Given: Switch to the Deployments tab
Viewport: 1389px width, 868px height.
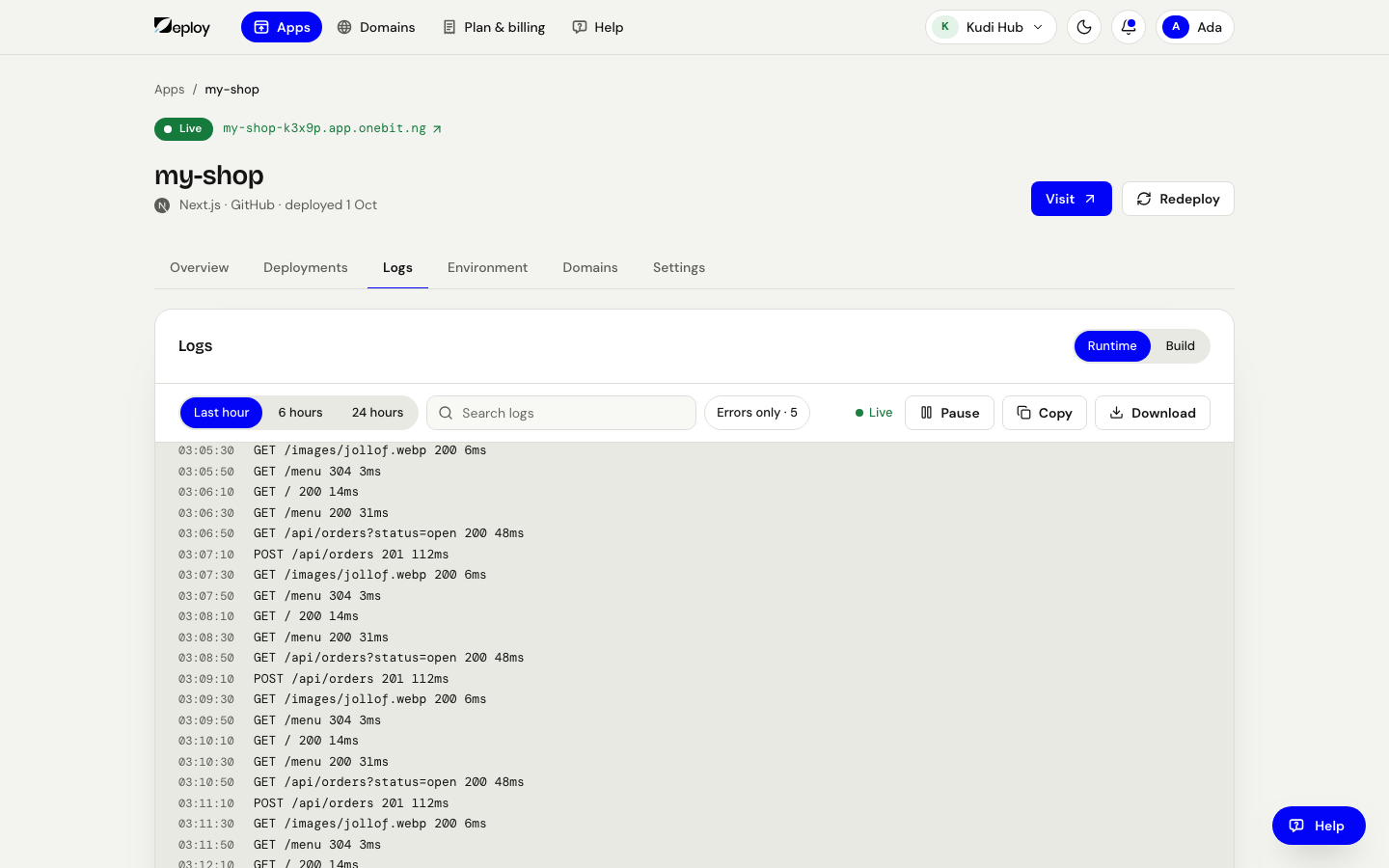Looking at the screenshot, I should [x=306, y=267].
